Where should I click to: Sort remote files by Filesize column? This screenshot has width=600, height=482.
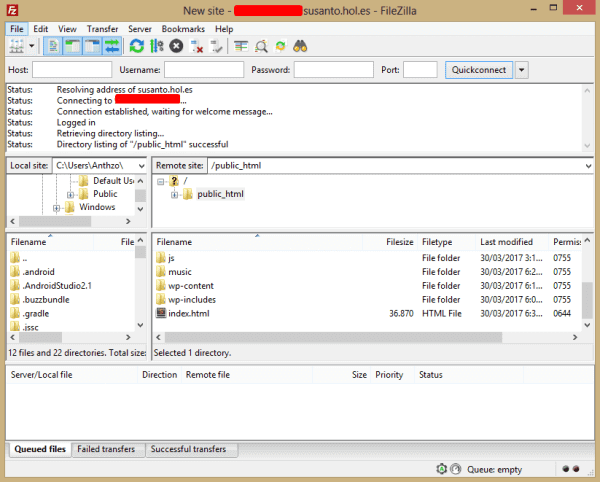click(x=390, y=242)
